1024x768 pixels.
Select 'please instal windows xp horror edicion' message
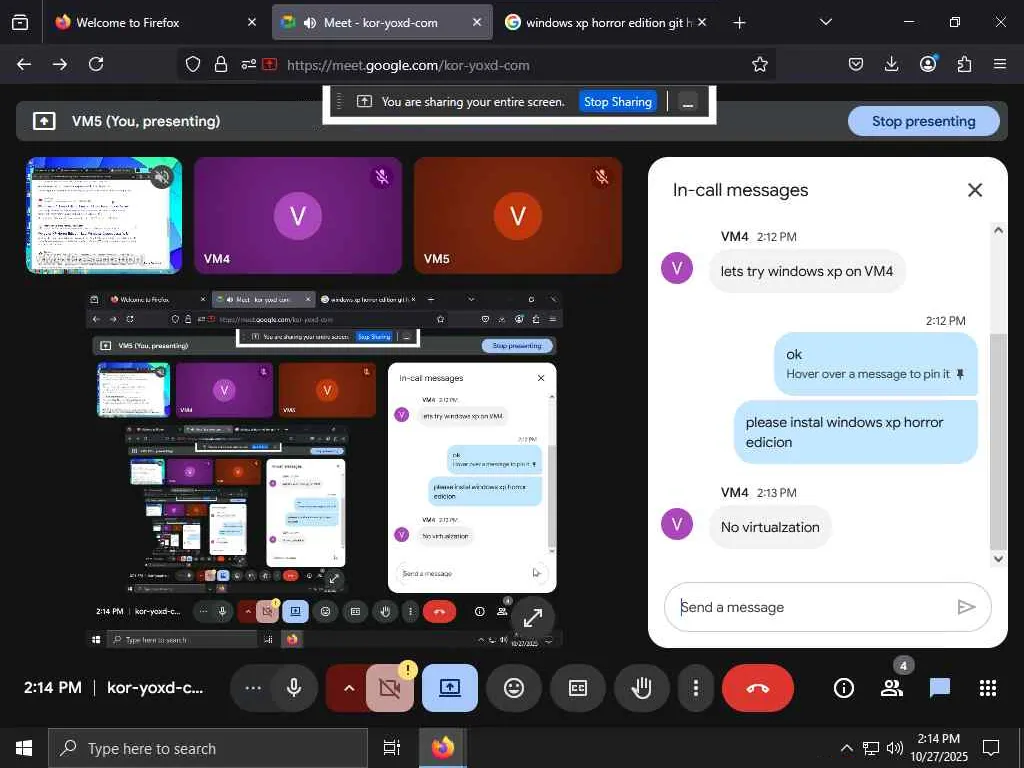click(856, 432)
